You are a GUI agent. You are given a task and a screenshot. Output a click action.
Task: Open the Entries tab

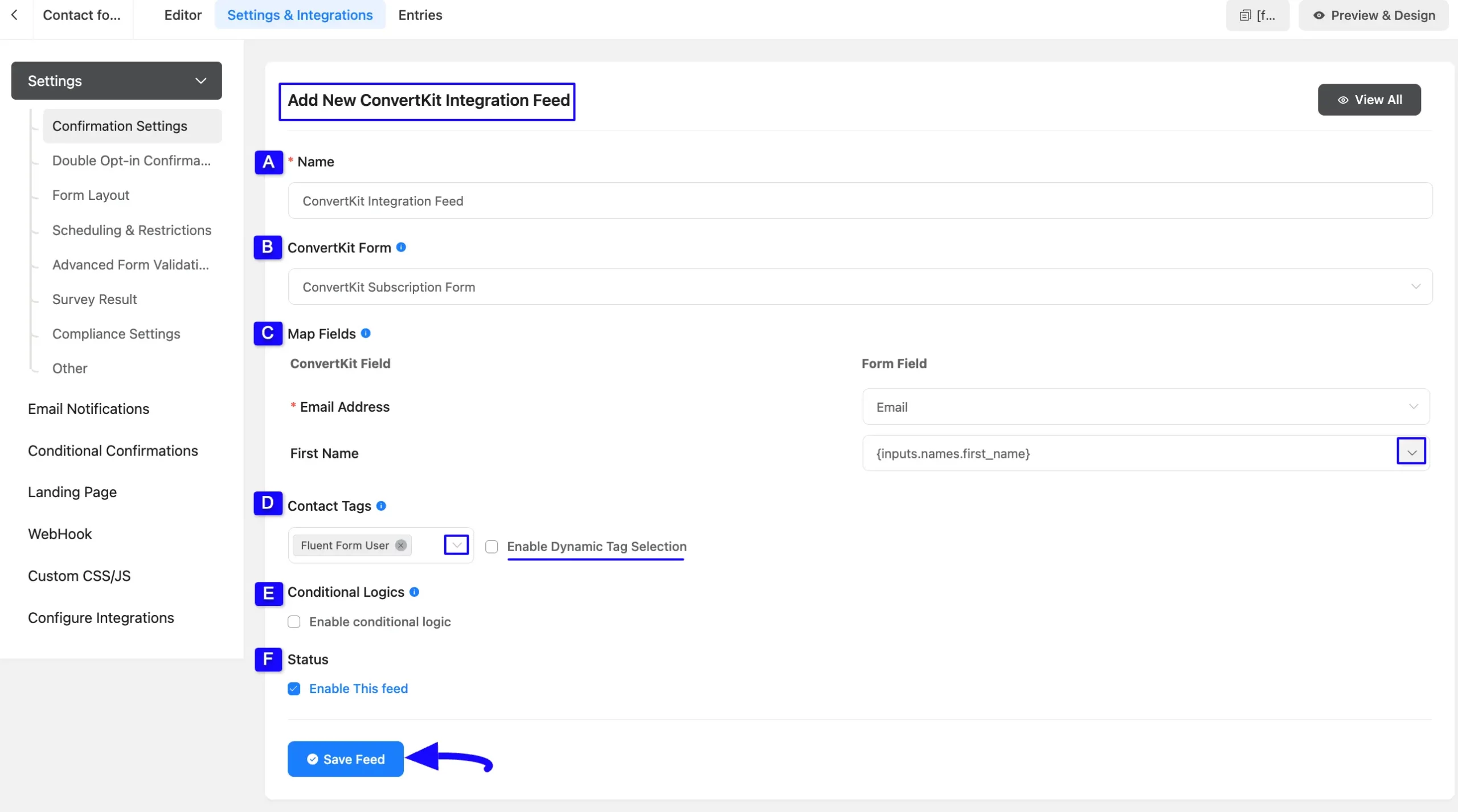coord(420,15)
